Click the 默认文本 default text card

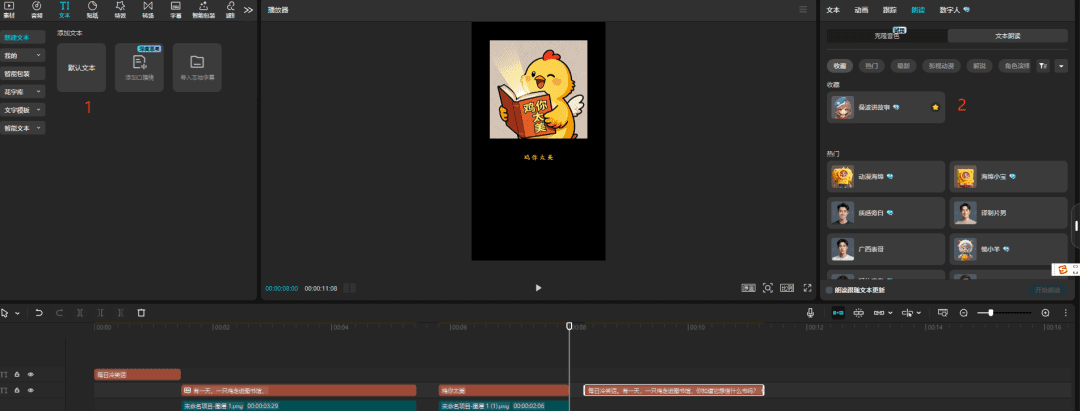coord(81,67)
